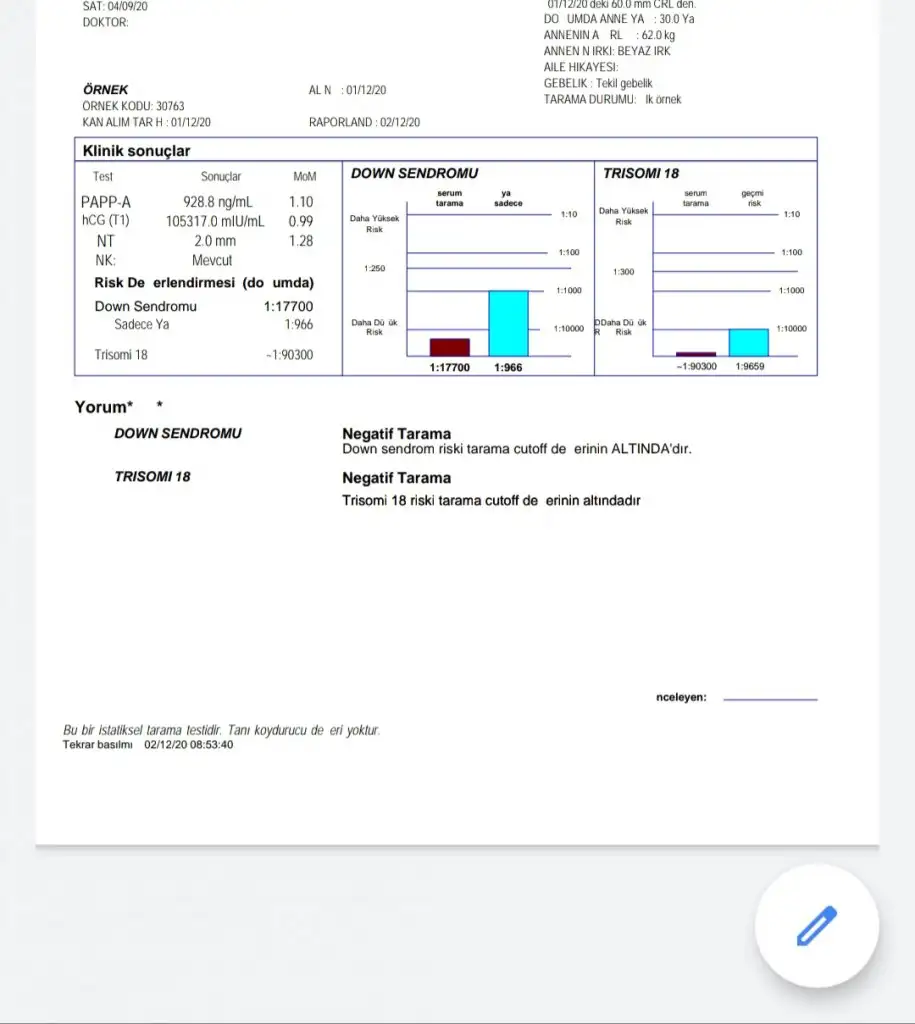
Task: Click the "1:300" cutoff label in the Trisomi chart
Action: coord(624,272)
